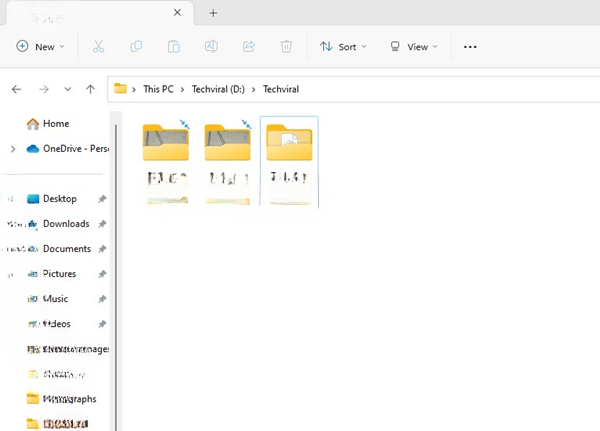Unpin Music using its pin icon

click(x=102, y=299)
